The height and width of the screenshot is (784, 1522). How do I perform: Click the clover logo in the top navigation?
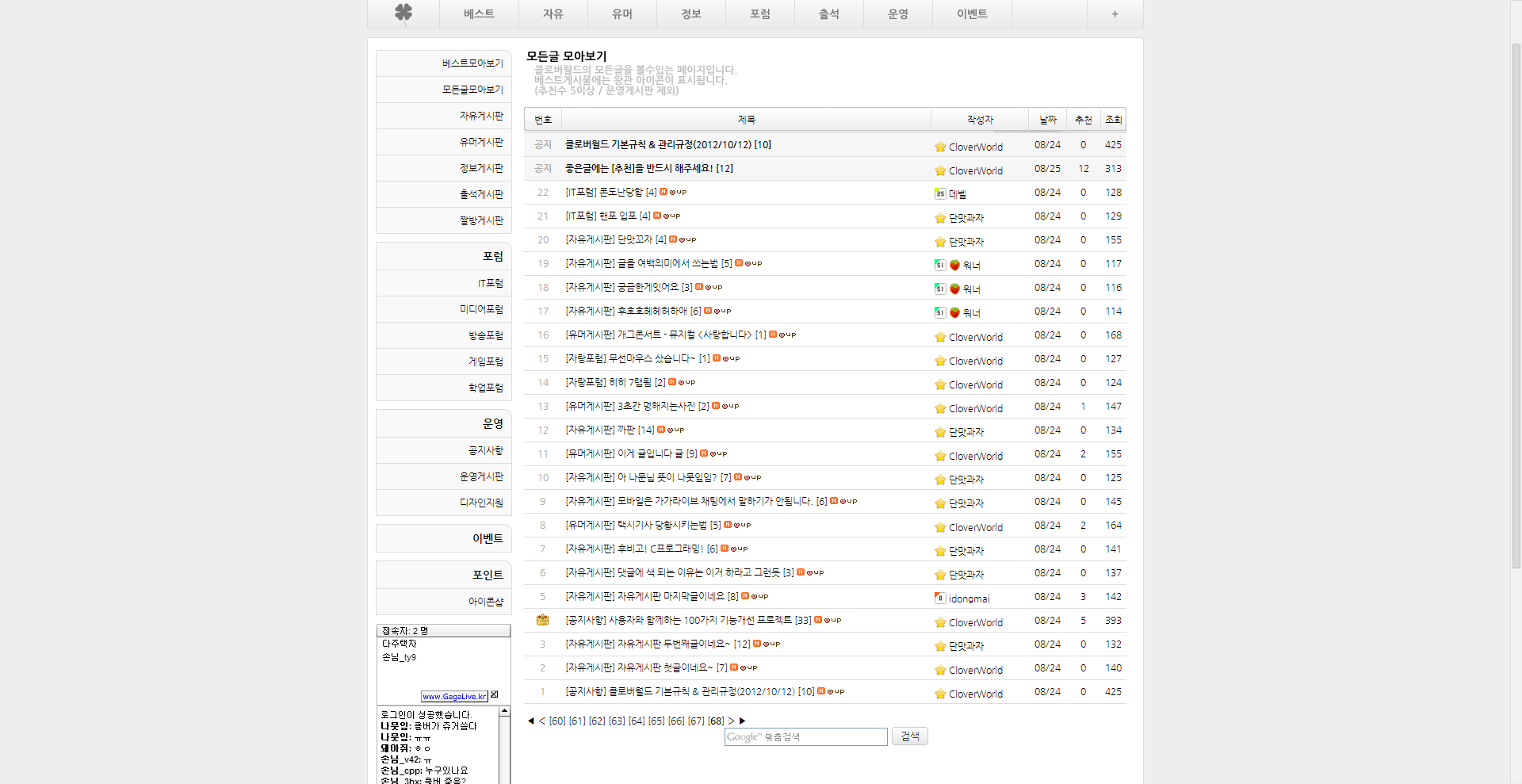coord(403,13)
